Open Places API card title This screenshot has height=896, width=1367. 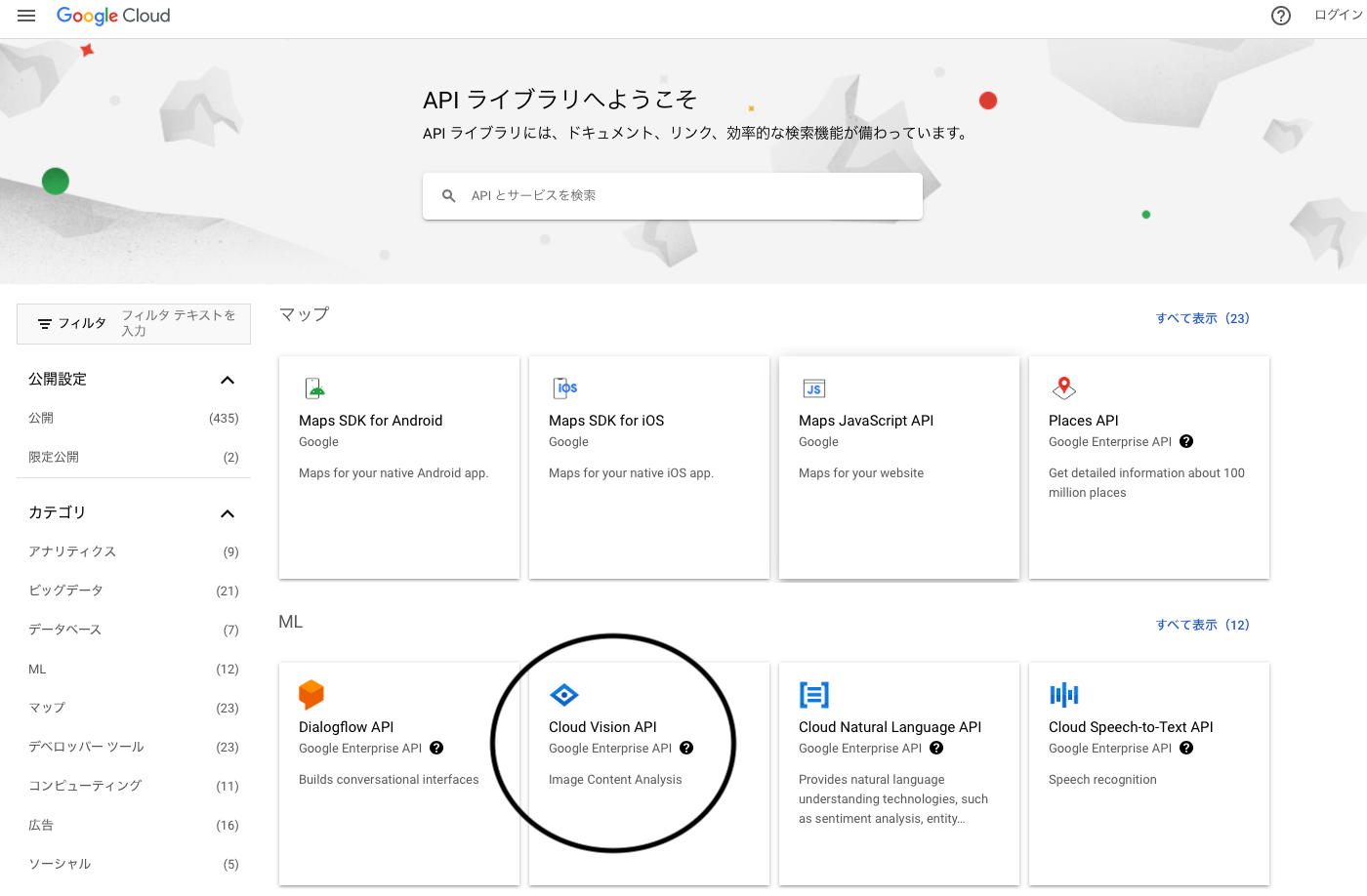(1084, 421)
